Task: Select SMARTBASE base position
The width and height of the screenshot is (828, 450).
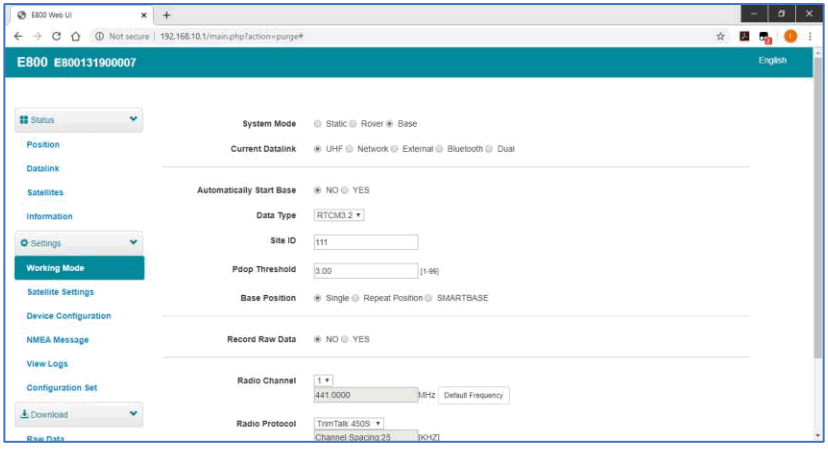Action: click(429, 298)
